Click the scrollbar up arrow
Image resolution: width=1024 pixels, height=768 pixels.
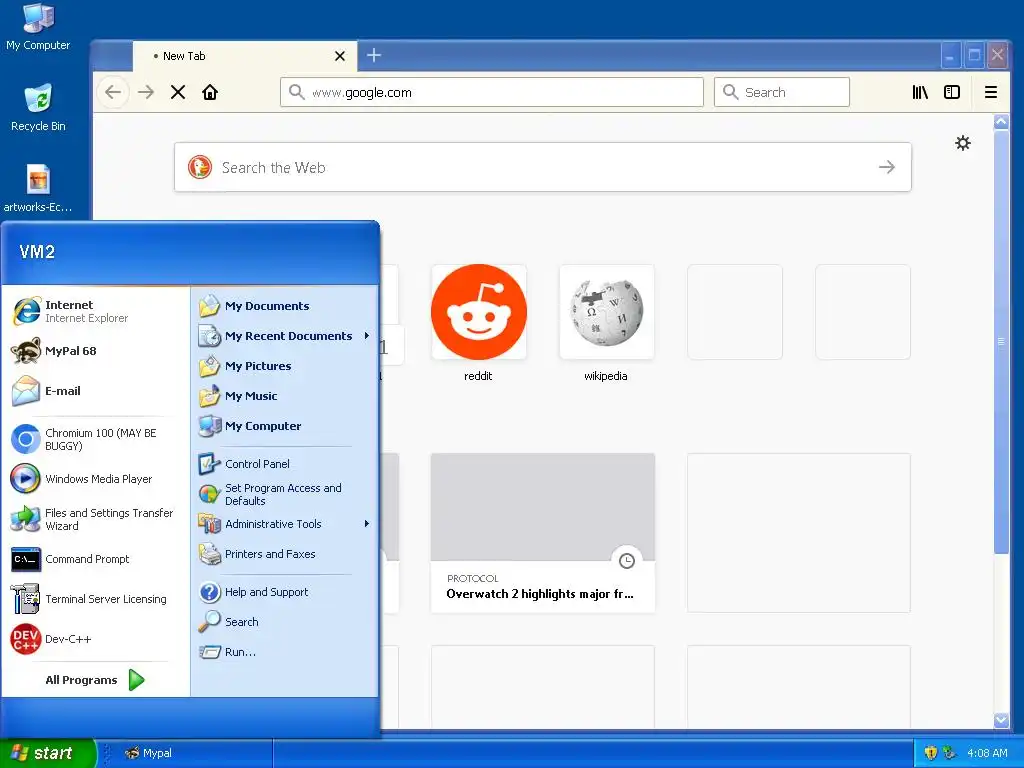tap(1001, 122)
